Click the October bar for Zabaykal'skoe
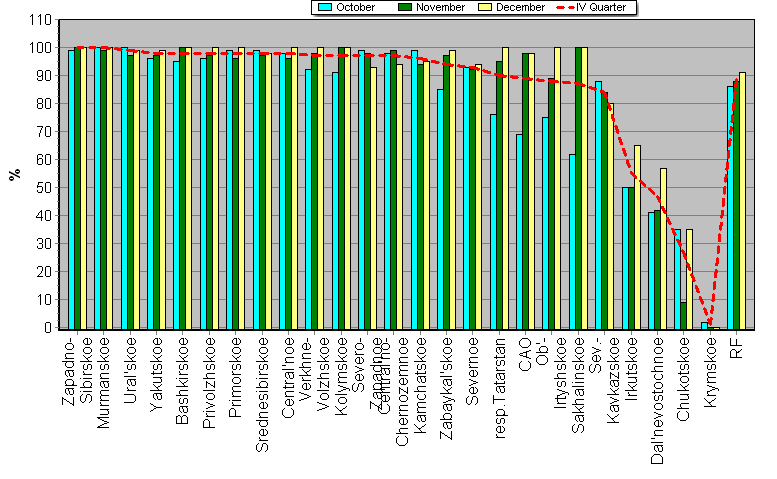The image size is (777, 479). (x=440, y=210)
